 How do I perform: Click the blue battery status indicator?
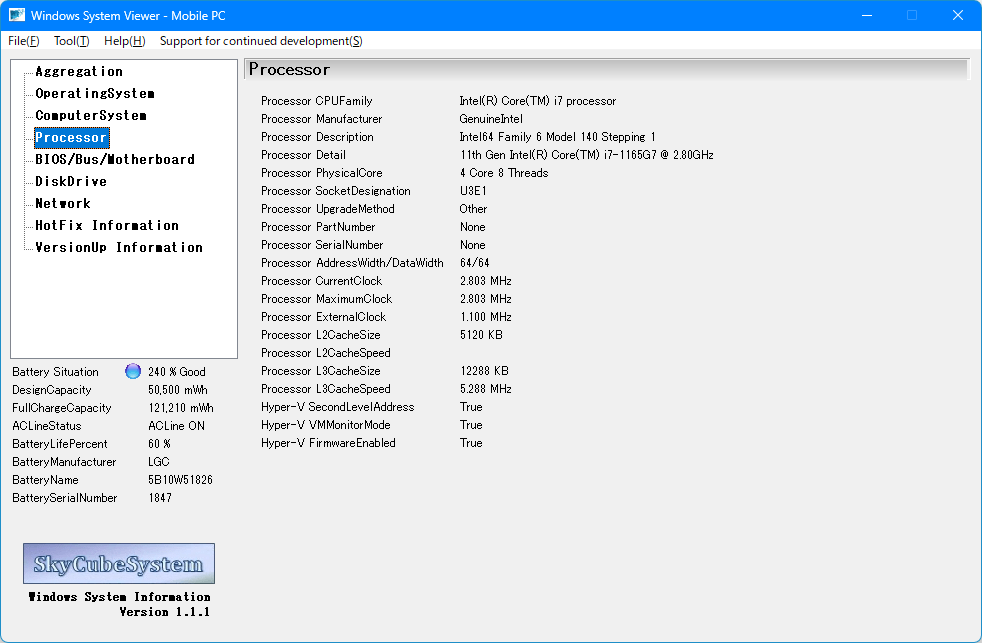point(133,371)
